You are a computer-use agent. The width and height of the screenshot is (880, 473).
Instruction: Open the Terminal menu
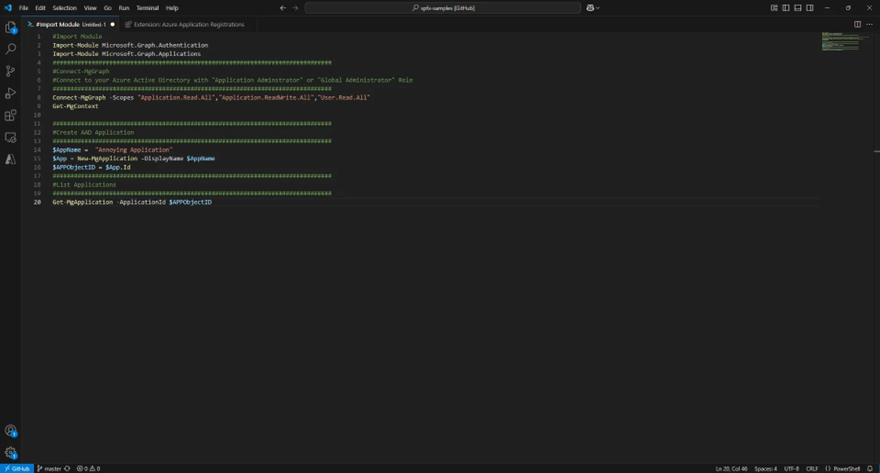coord(148,8)
